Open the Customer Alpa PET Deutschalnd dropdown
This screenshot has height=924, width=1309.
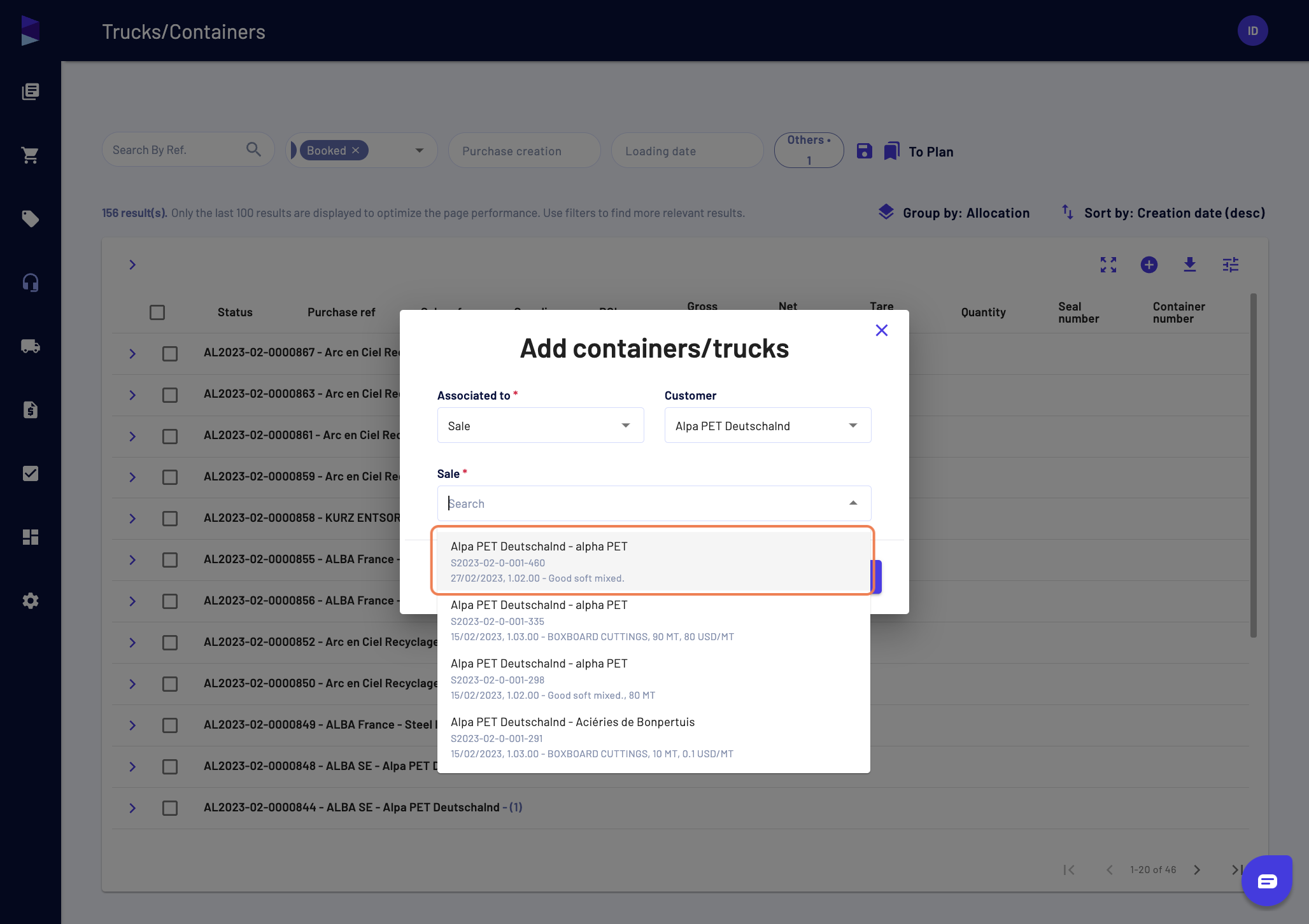pos(768,425)
